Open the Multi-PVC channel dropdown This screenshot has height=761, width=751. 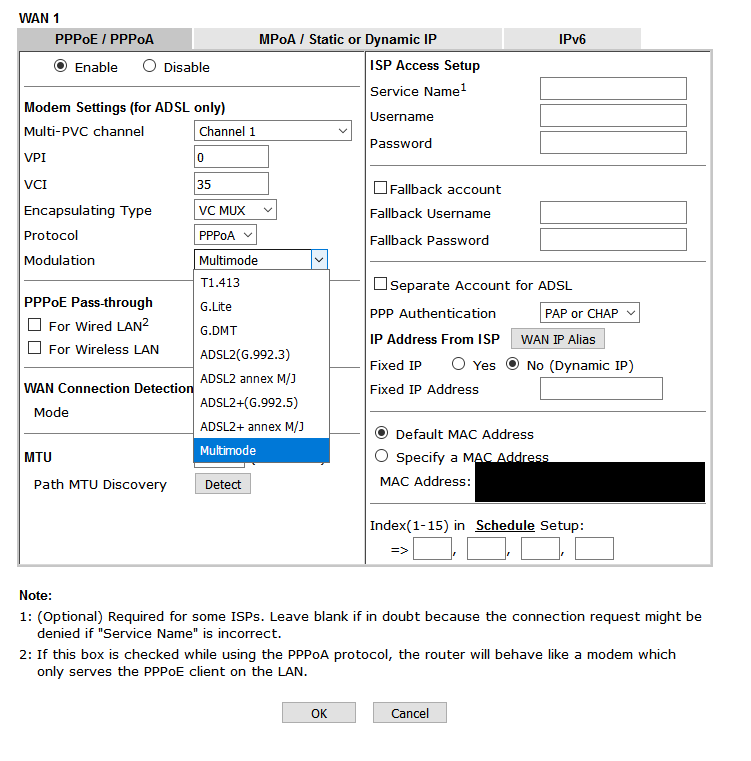click(273, 131)
